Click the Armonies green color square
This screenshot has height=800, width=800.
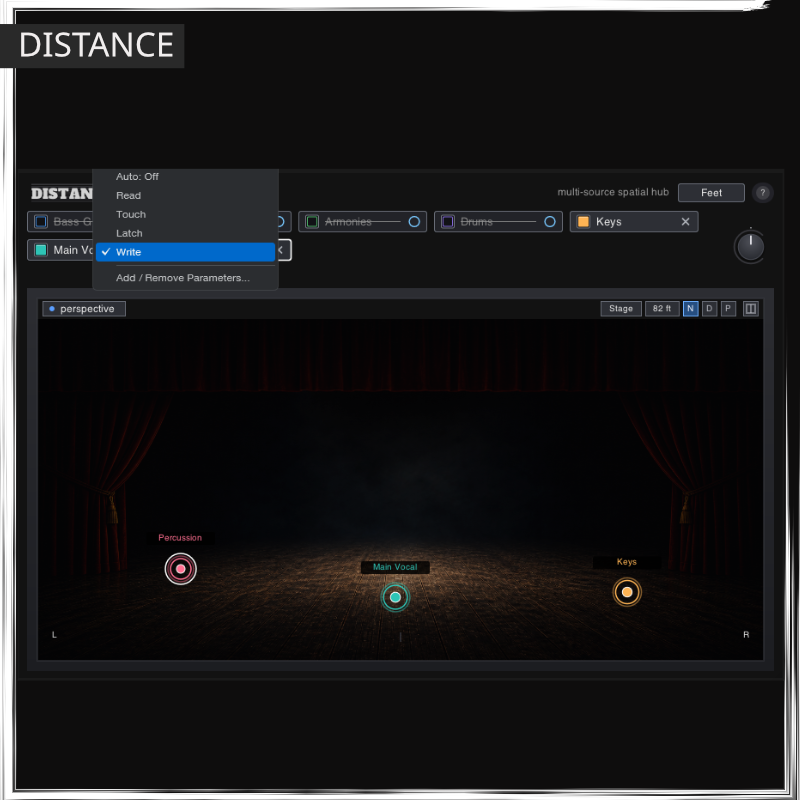(312, 221)
